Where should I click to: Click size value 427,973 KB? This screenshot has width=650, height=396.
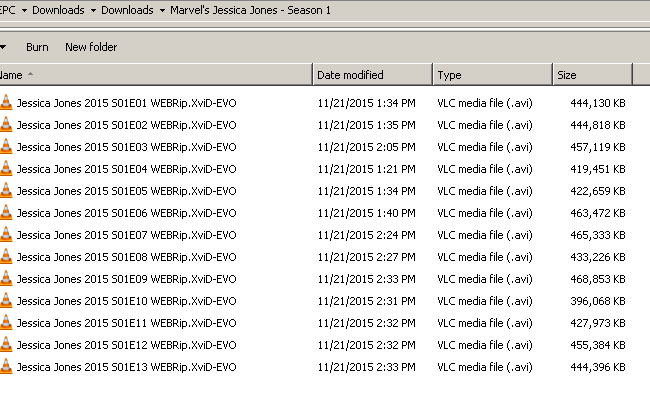[x=598, y=323]
